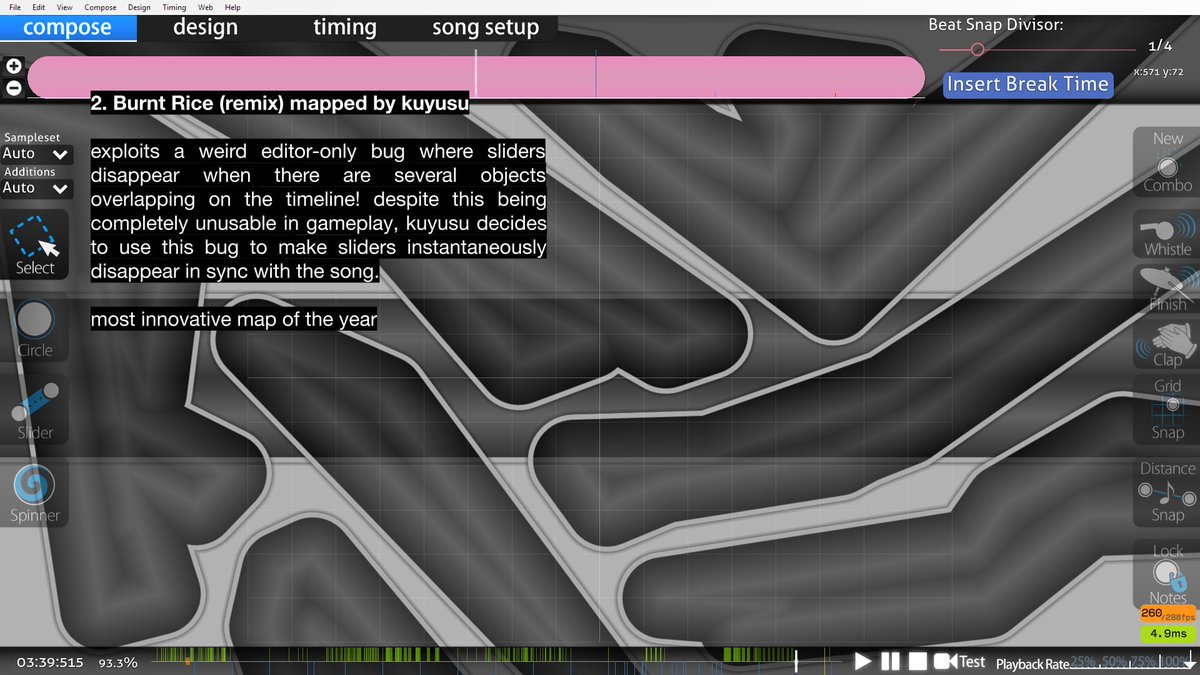
Task: Open the Additions Auto dropdown
Action: point(36,188)
